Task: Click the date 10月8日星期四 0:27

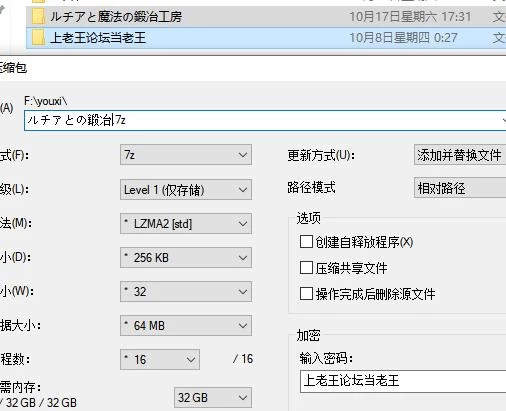Action: pyautogui.click(x=403, y=38)
